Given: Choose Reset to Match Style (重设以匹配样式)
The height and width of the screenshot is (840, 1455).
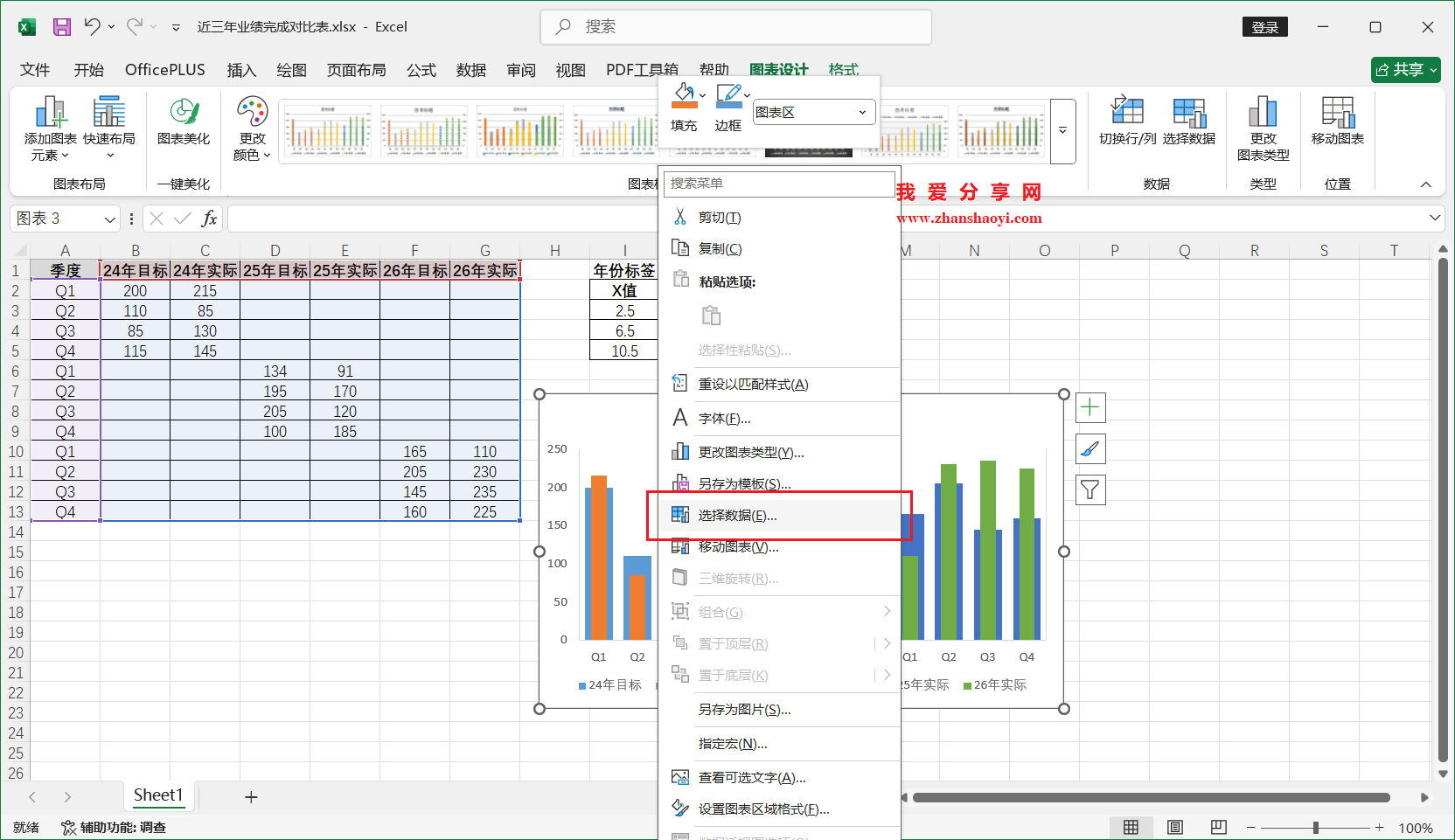Looking at the screenshot, I should [780, 385].
